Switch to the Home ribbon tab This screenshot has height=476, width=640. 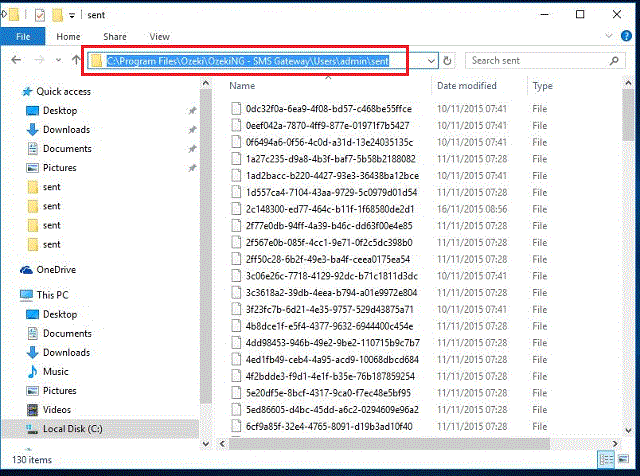click(x=68, y=37)
